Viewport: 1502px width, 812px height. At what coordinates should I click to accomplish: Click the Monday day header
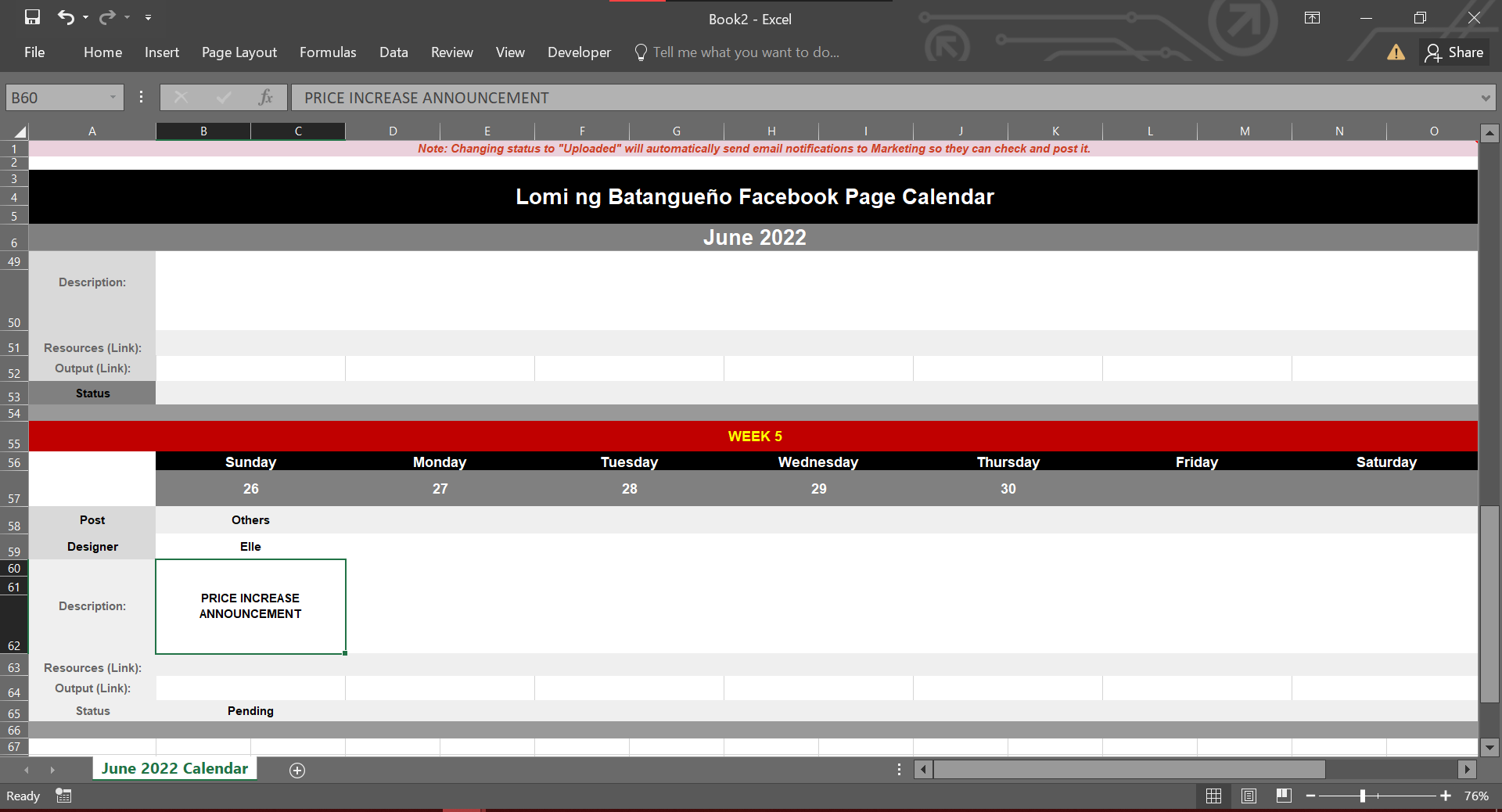(x=440, y=462)
